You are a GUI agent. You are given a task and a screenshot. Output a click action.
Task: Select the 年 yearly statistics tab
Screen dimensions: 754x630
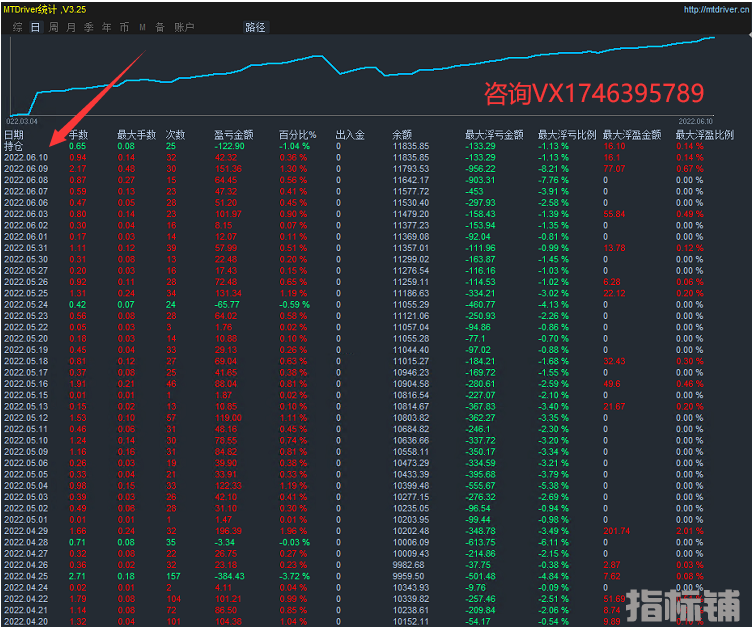(x=107, y=28)
